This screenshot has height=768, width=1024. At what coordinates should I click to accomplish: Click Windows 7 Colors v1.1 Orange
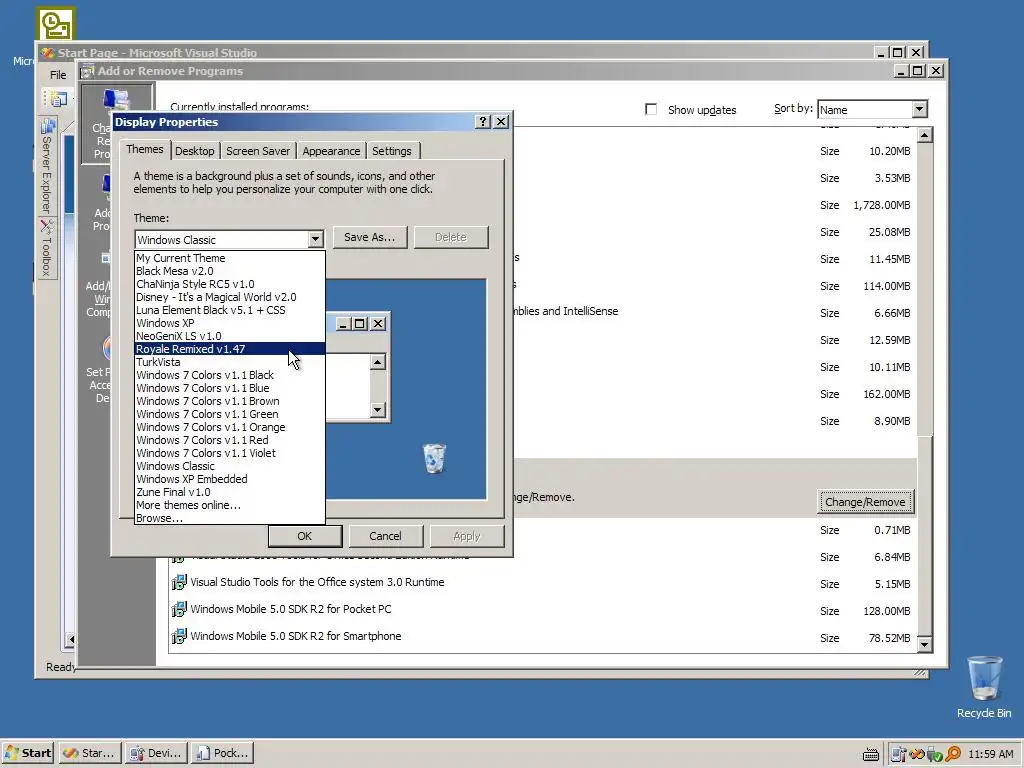coord(229,427)
